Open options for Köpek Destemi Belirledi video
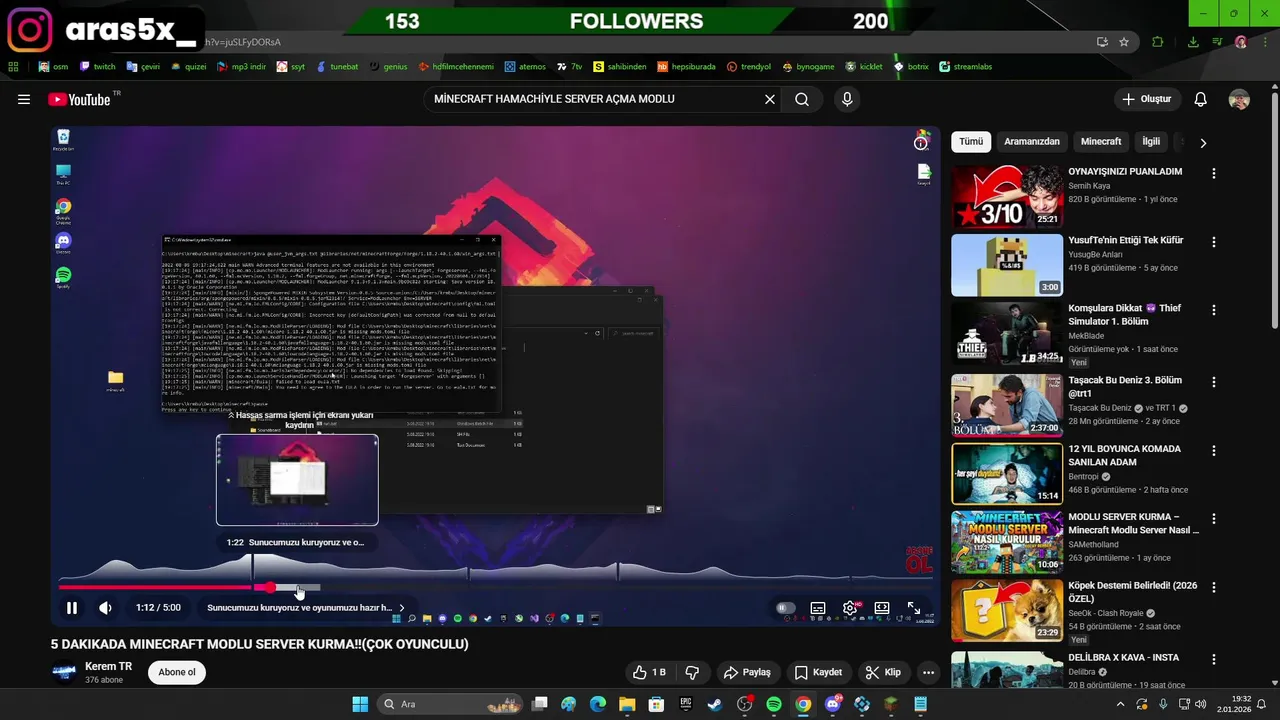 1214,589
